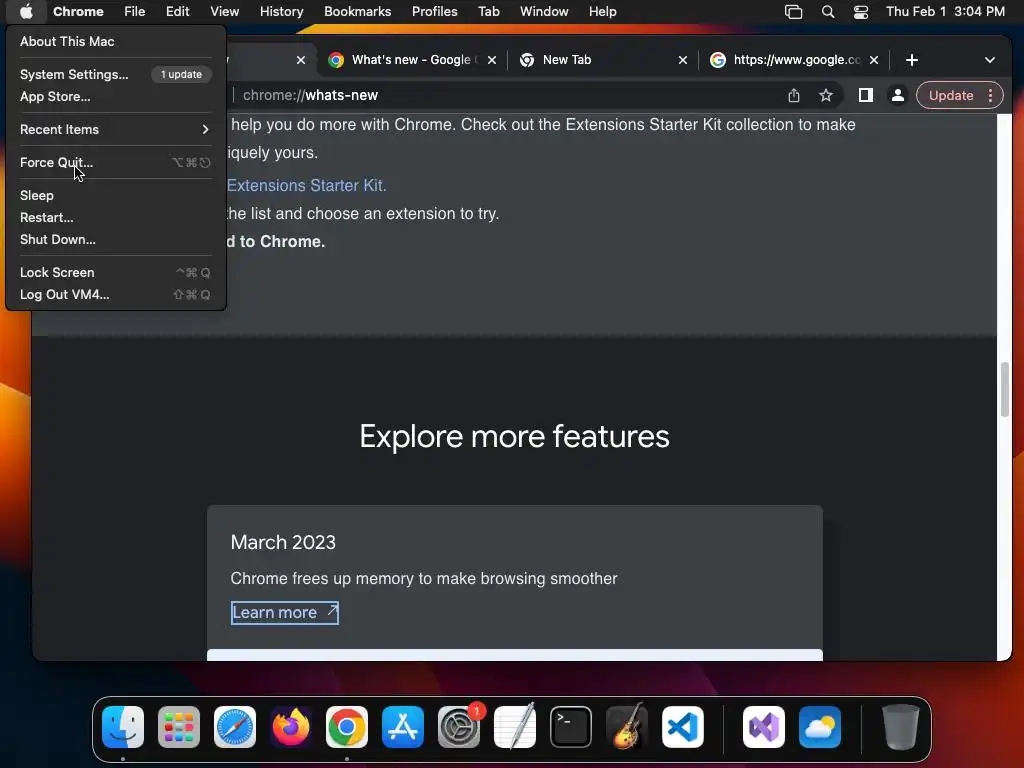Screen dimensions: 1024x768
Task: Share this page via share icon
Action: [x=793, y=95]
